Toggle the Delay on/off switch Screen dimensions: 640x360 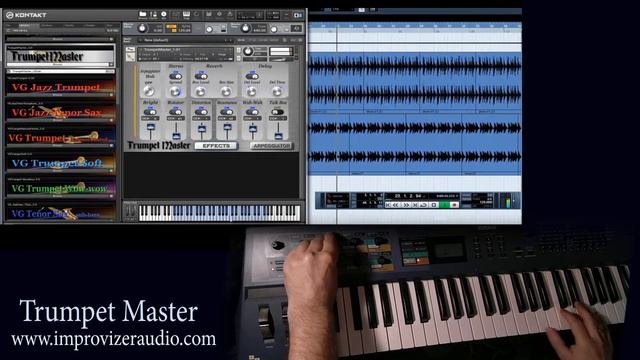point(252,76)
